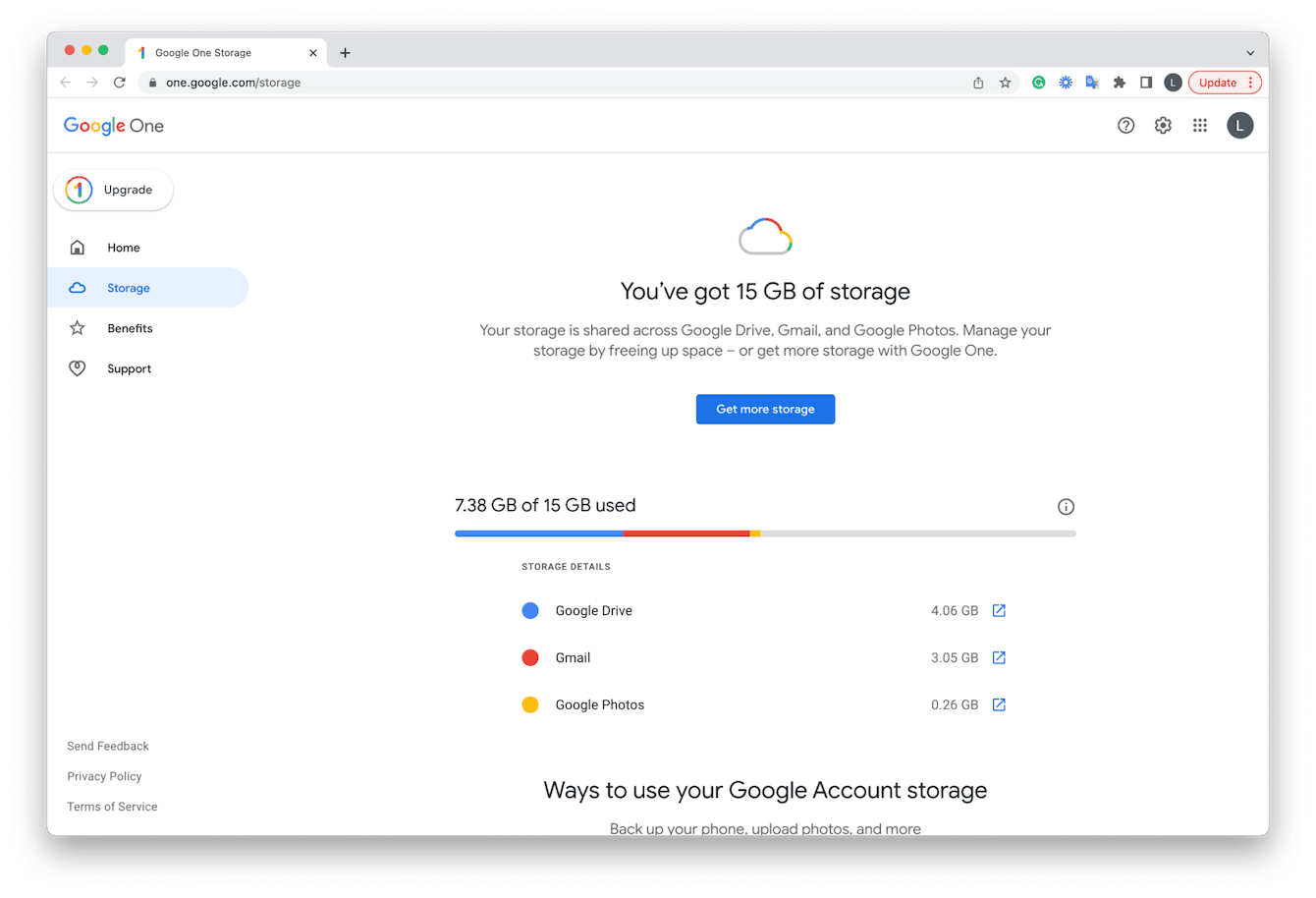
Task: Share this page from address bar
Action: point(978,83)
